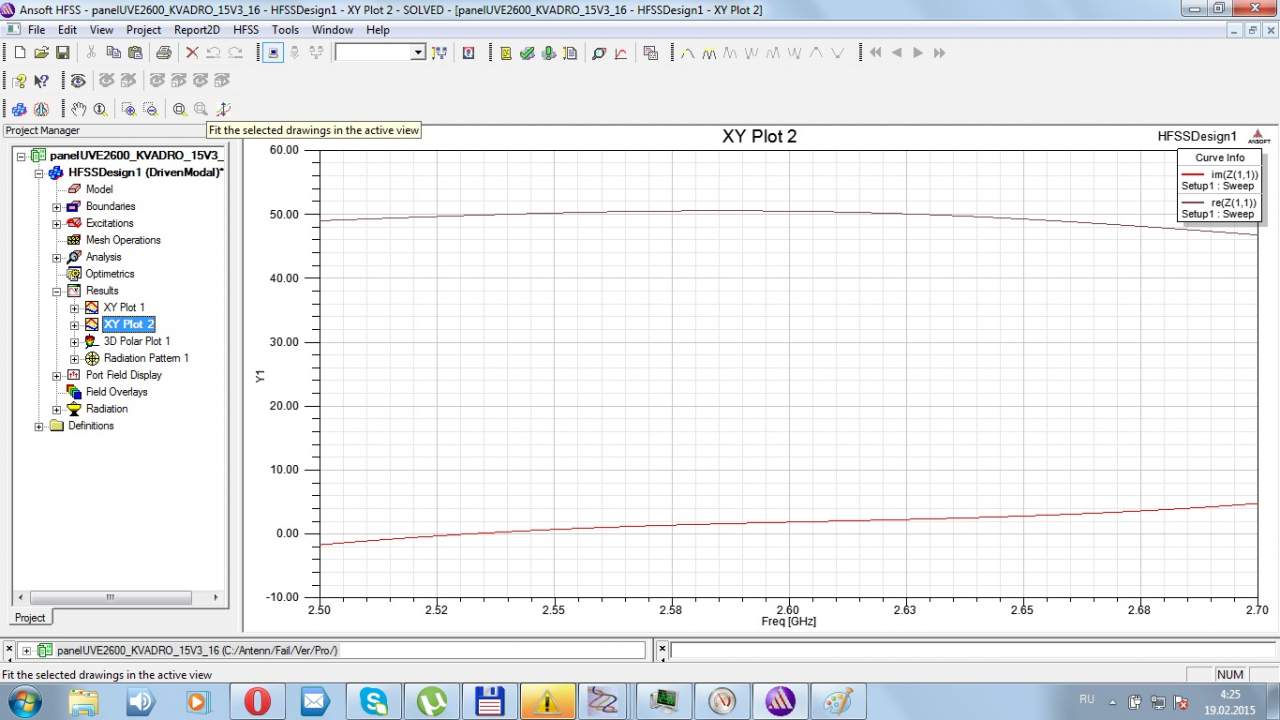Open the Report2D menu
The image size is (1280, 720).
point(196,30)
